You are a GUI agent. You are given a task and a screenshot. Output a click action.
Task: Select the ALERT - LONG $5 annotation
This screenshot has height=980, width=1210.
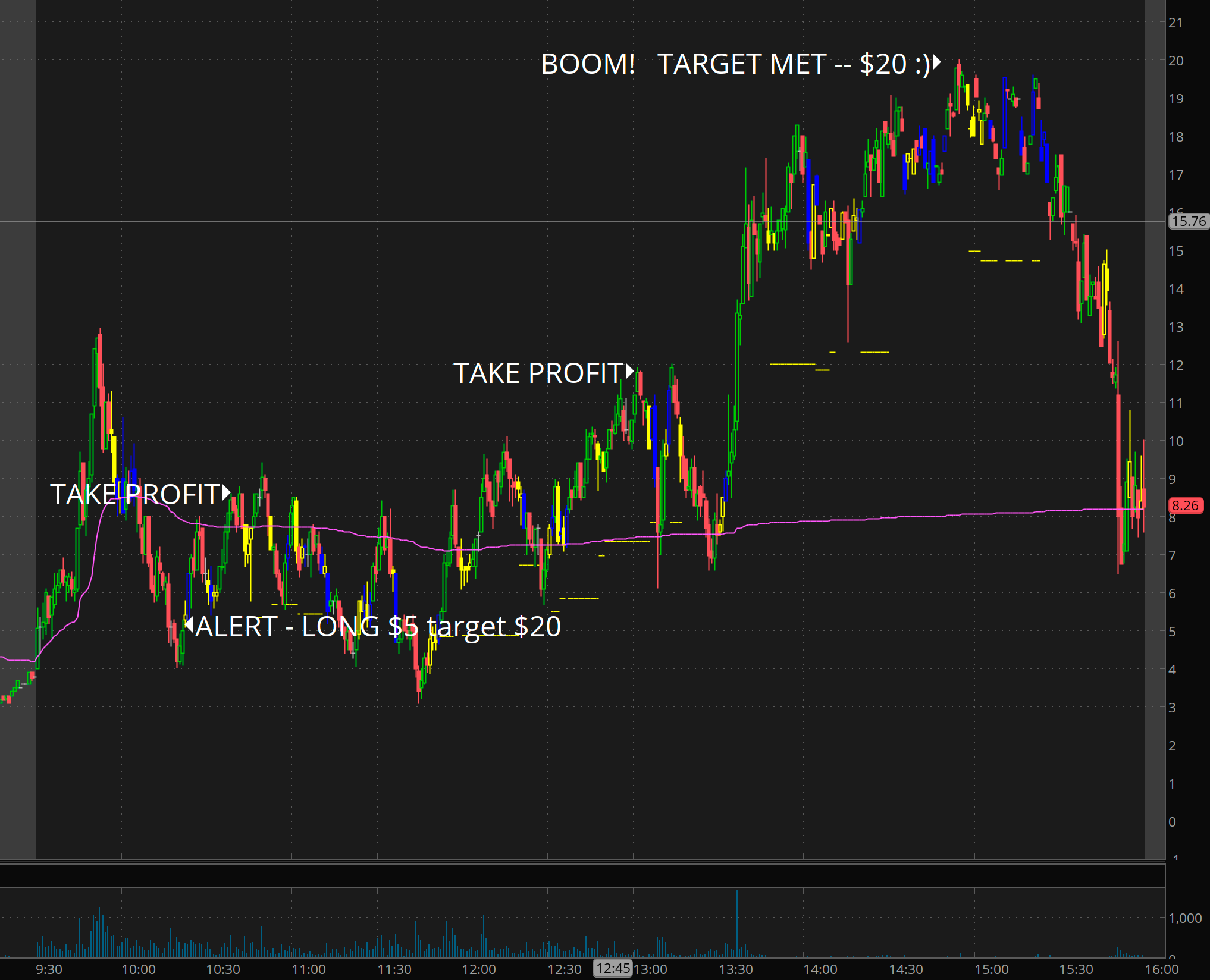point(378,626)
